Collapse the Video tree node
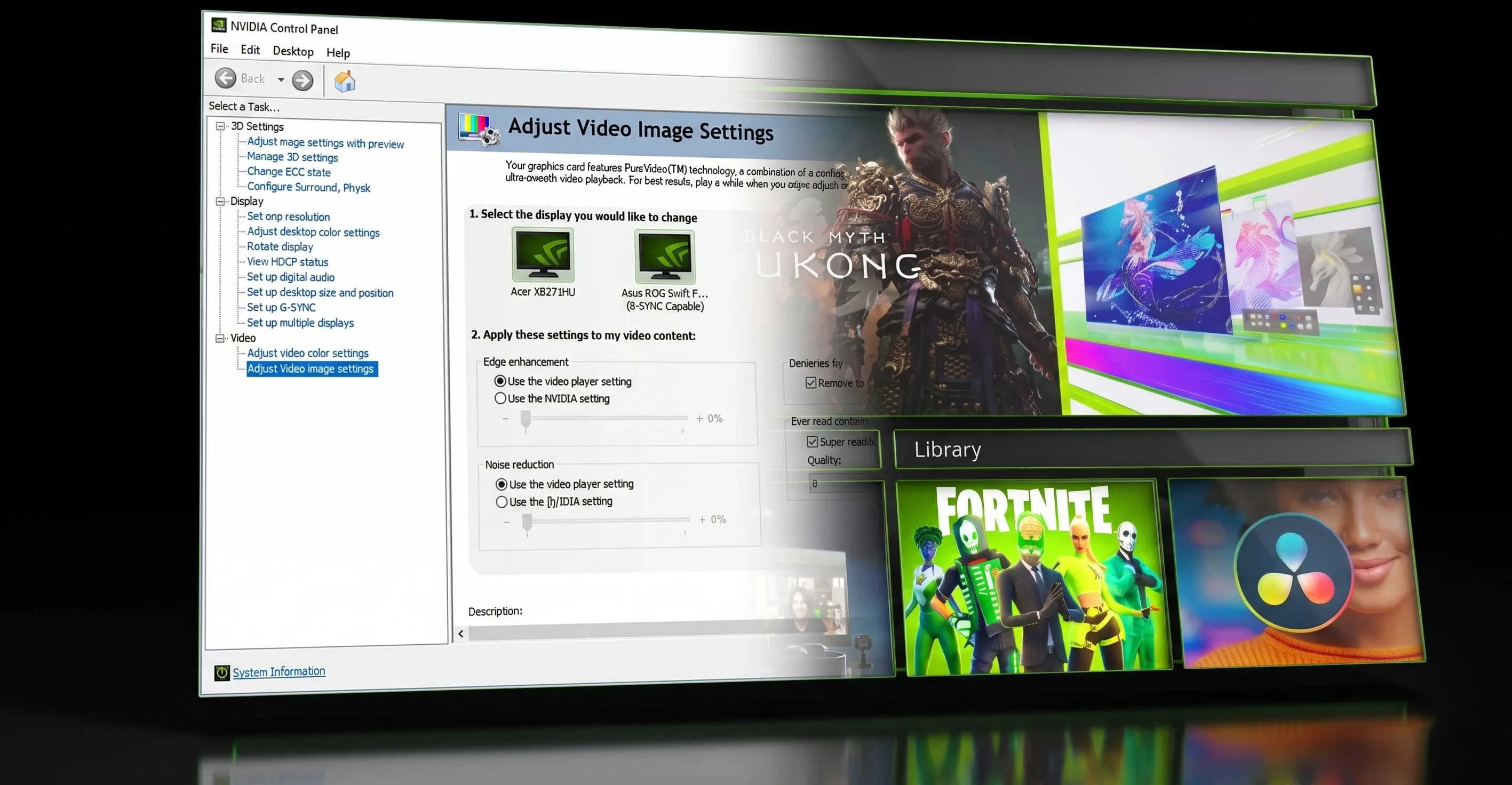Screen dimensions: 1512x785 [220, 338]
